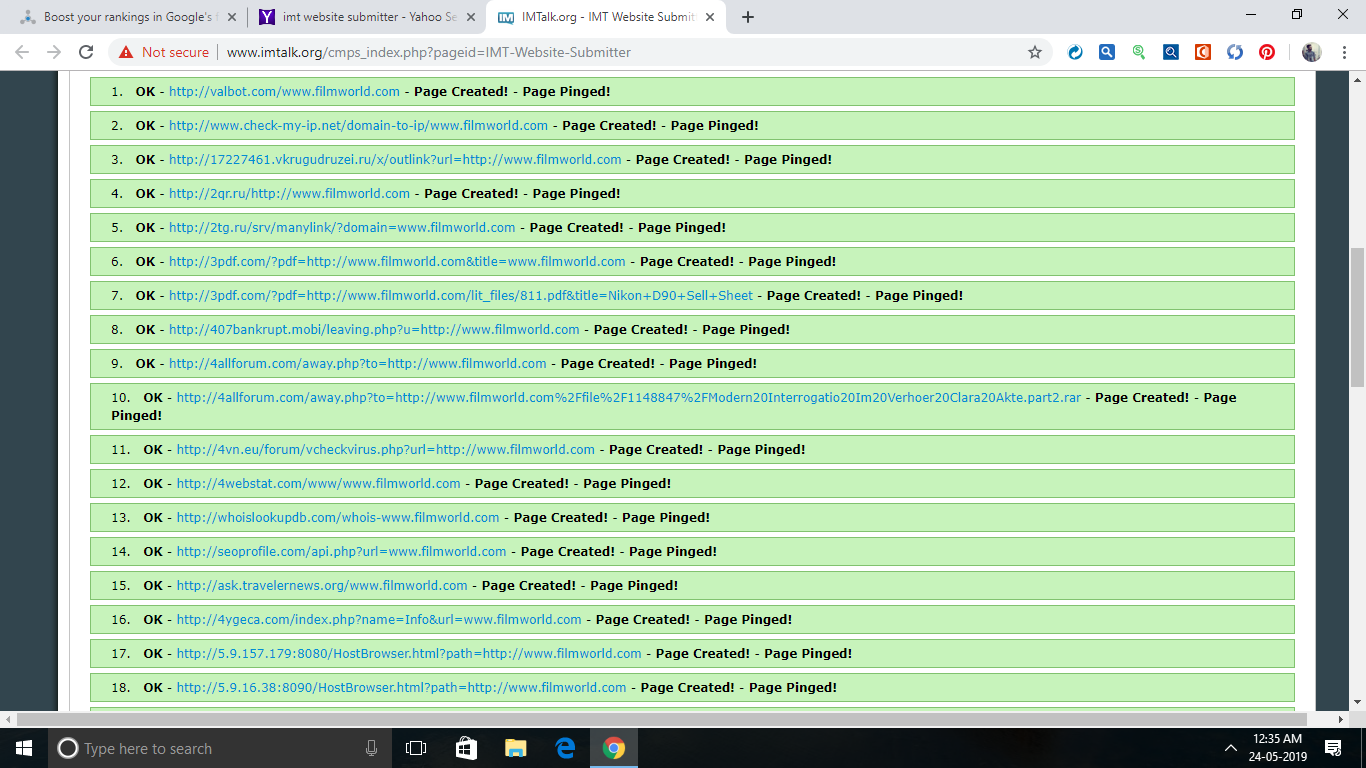Go back to the previous page

pyautogui.click(x=22, y=52)
